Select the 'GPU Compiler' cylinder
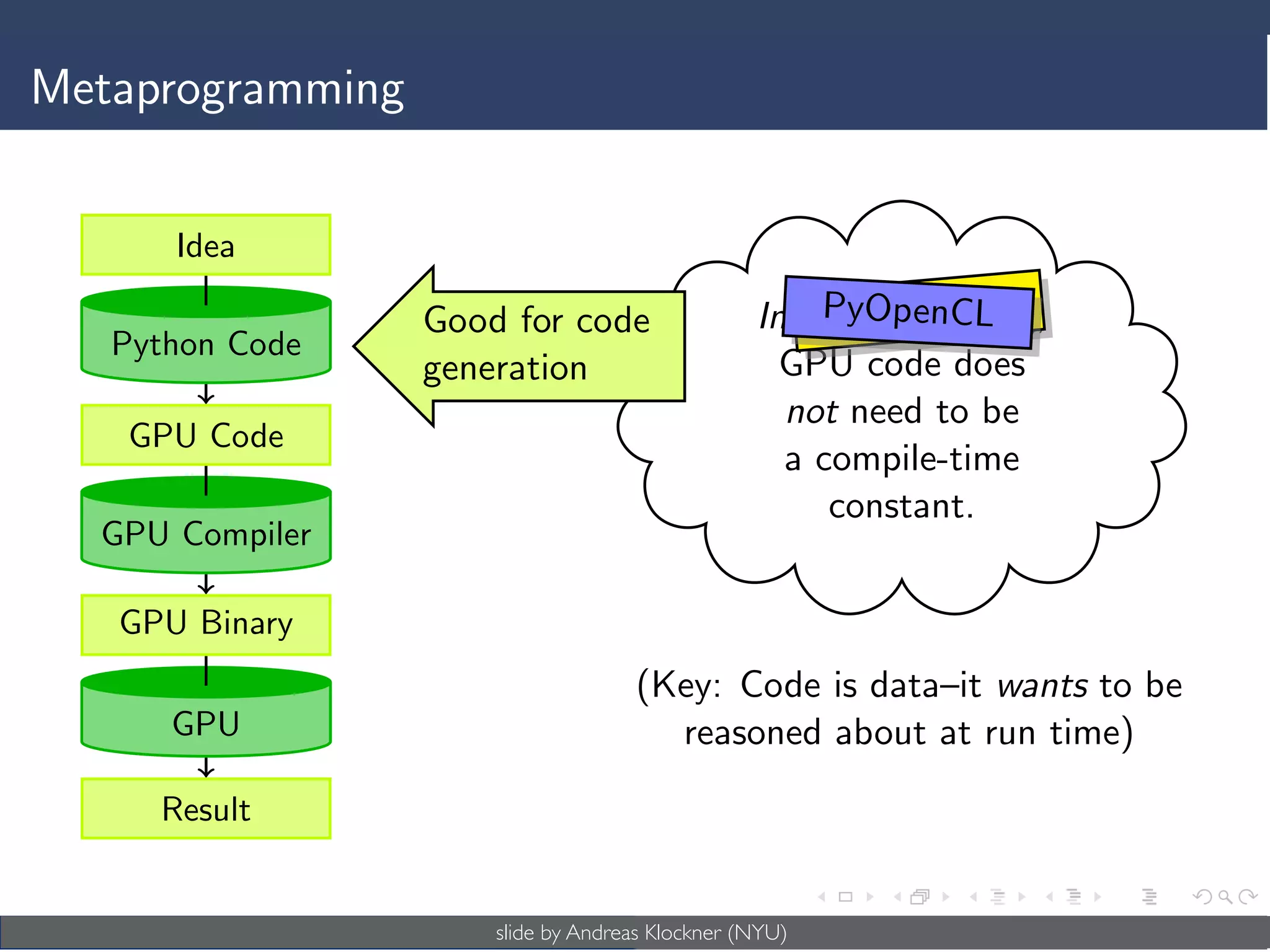 tap(206, 525)
